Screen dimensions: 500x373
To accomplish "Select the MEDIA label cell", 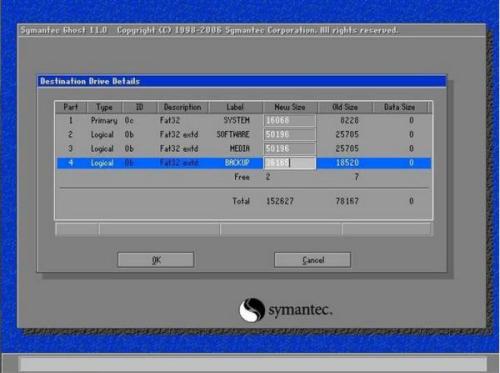I will point(240,148).
